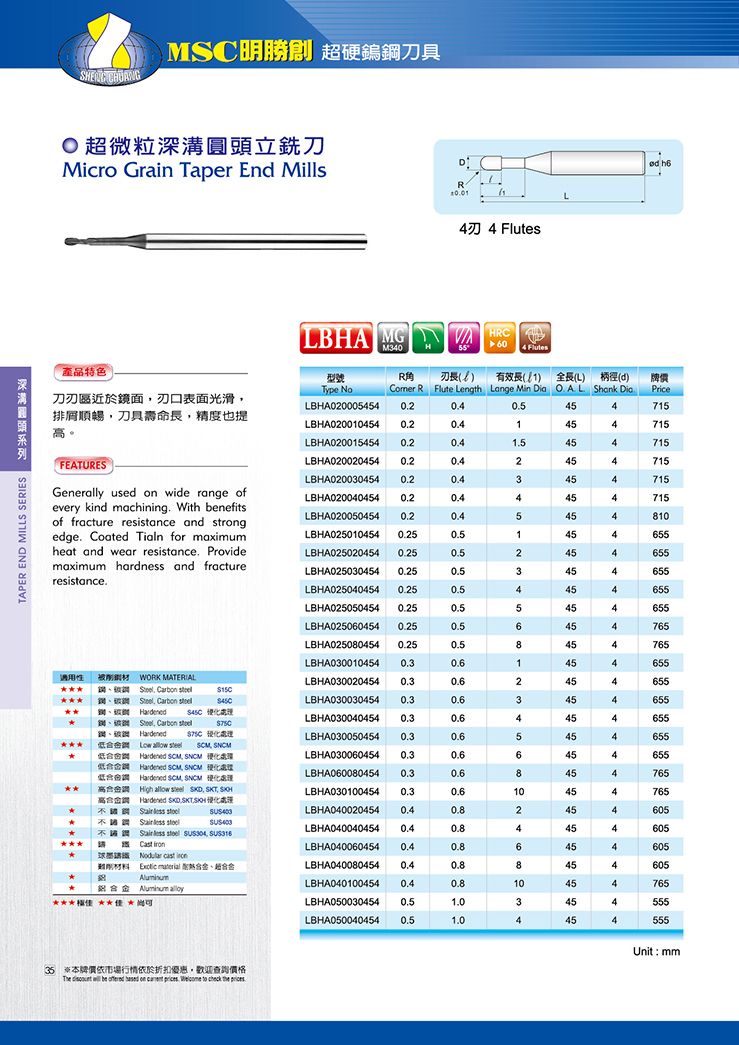The width and height of the screenshot is (739, 1045).
Task: Click the blue bullet before the Chinese title
Action: click(x=69, y=146)
